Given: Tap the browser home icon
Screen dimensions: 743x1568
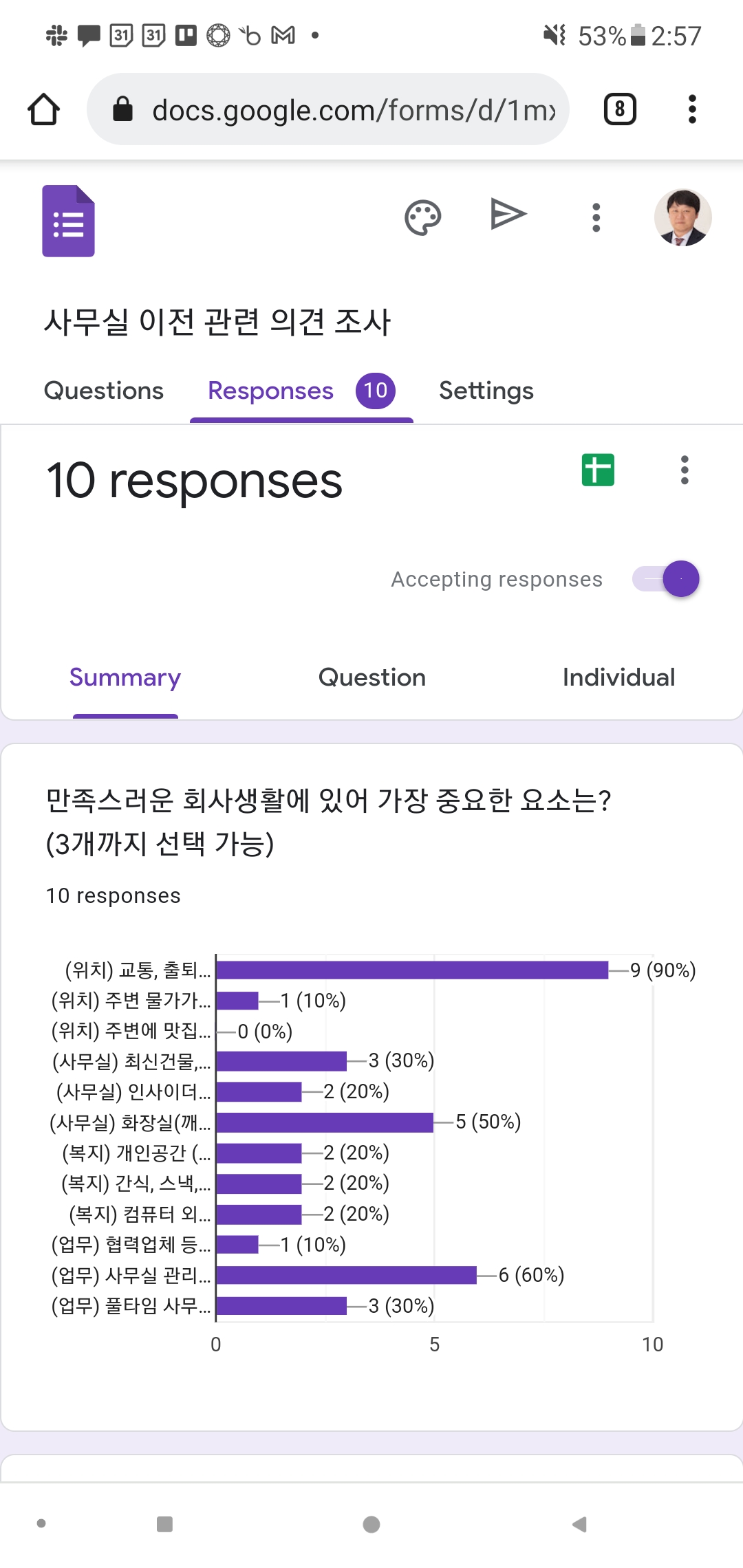Looking at the screenshot, I should (44, 109).
